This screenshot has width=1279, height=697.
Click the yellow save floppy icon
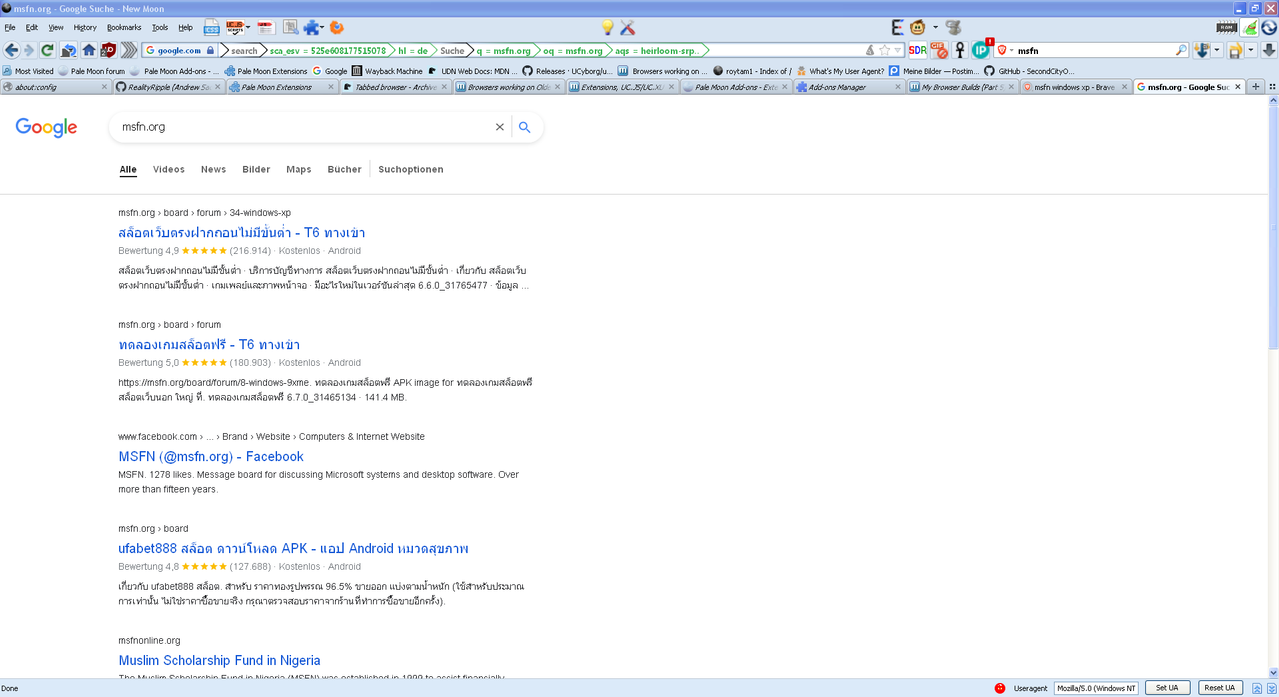click(x=1235, y=50)
